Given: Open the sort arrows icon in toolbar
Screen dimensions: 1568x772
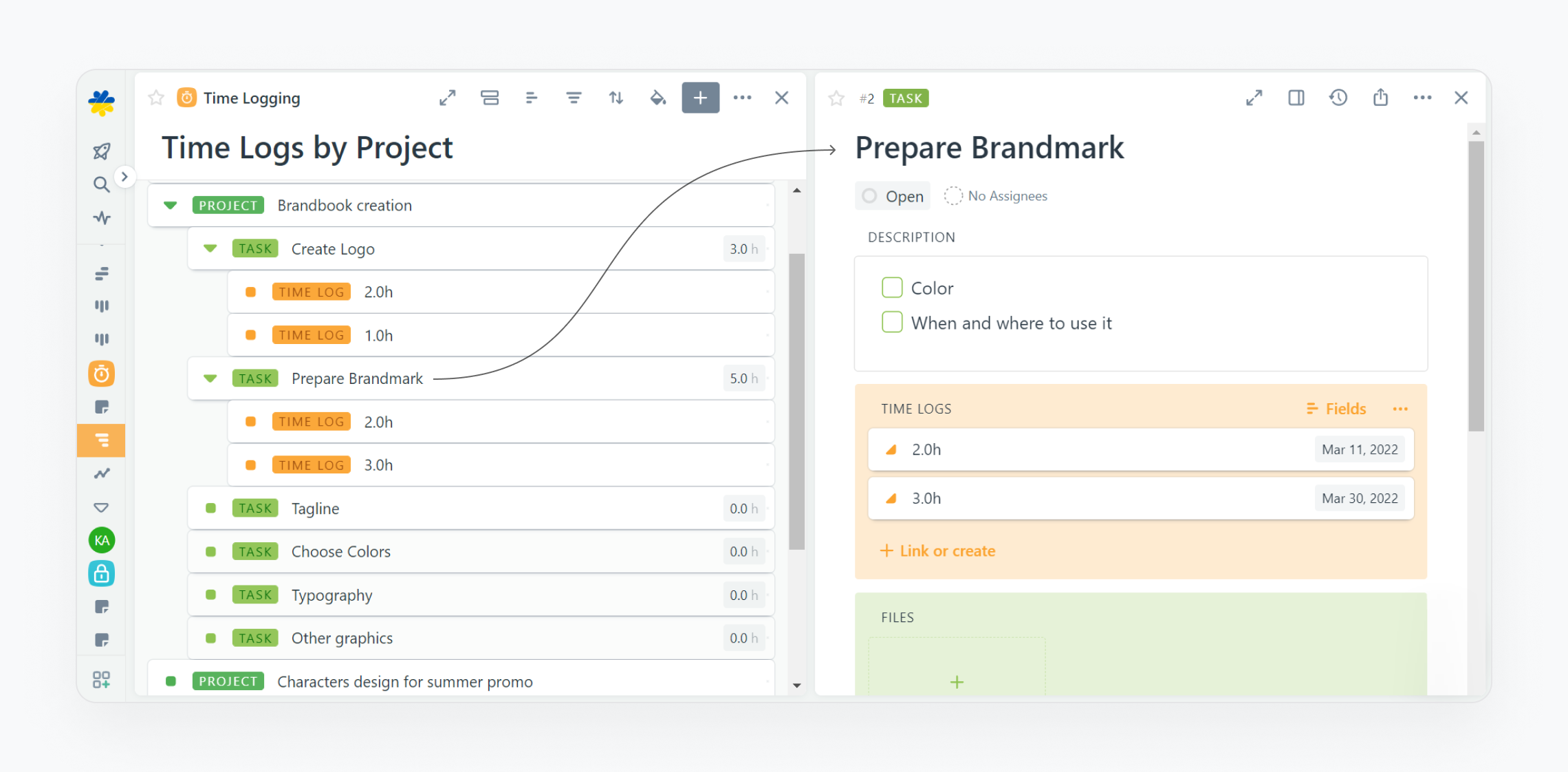Looking at the screenshot, I should [x=616, y=98].
